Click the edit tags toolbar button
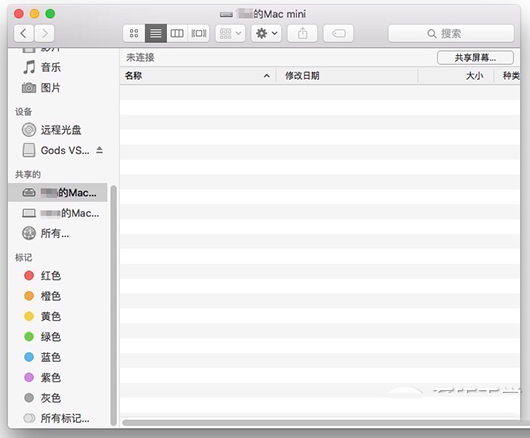Image resolution: width=530 pixels, height=438 pixels. [x=338, y=33]
